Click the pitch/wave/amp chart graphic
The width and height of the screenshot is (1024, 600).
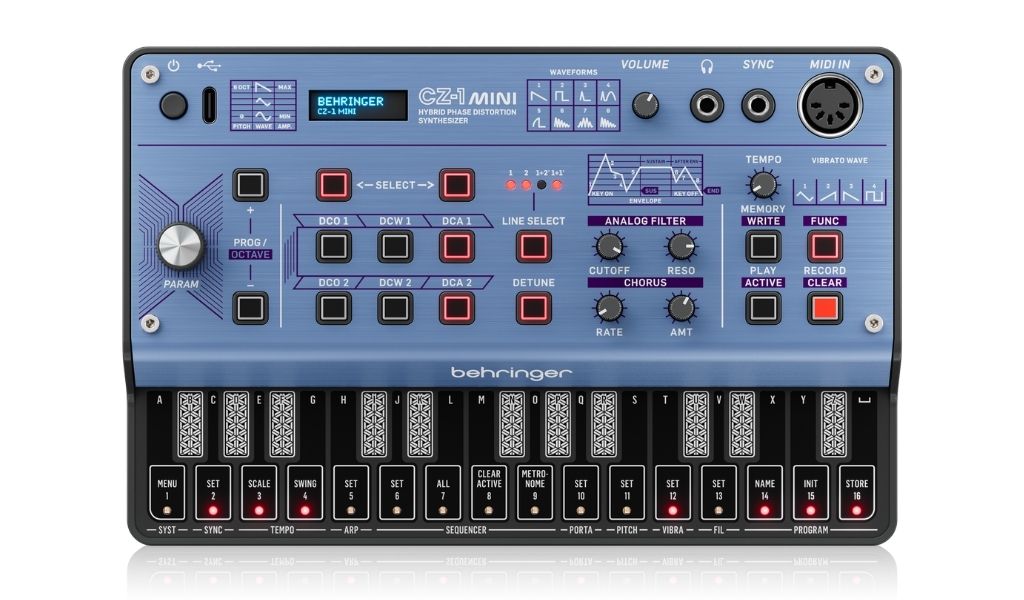pyautogui.click(x=263, y=105)
